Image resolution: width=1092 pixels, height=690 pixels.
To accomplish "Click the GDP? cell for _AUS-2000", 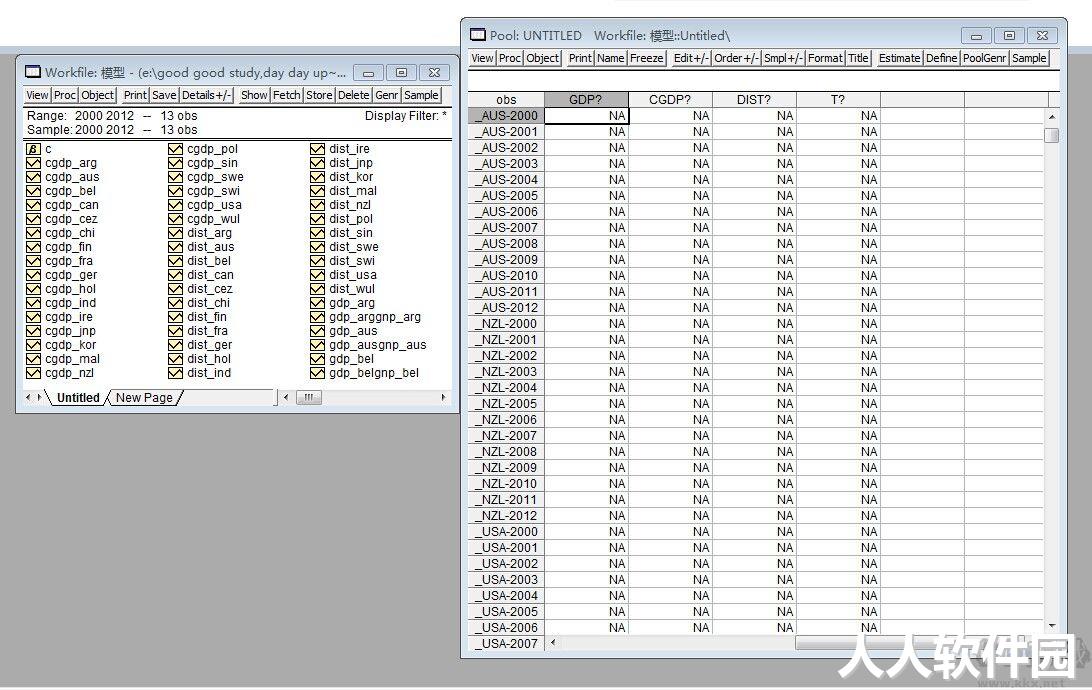I will 586,116.
